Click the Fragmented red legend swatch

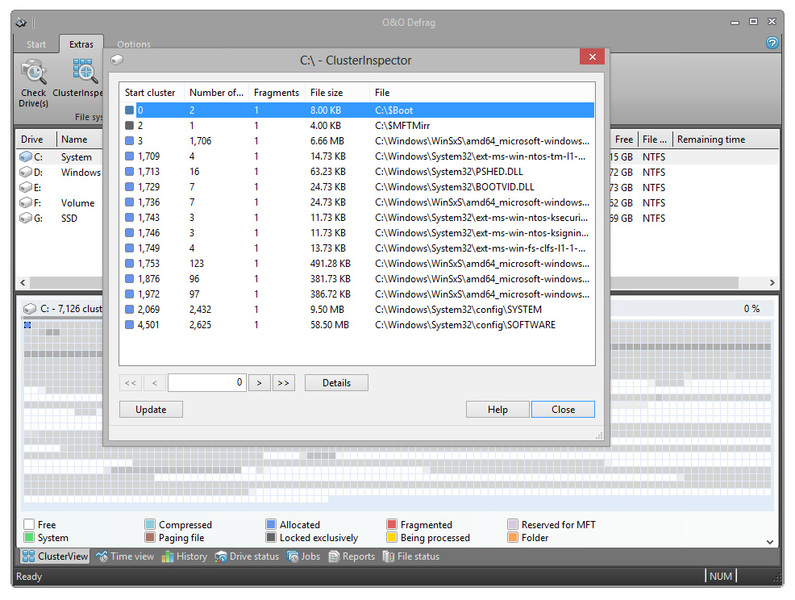pyautogui.click(x=392, y=524)
